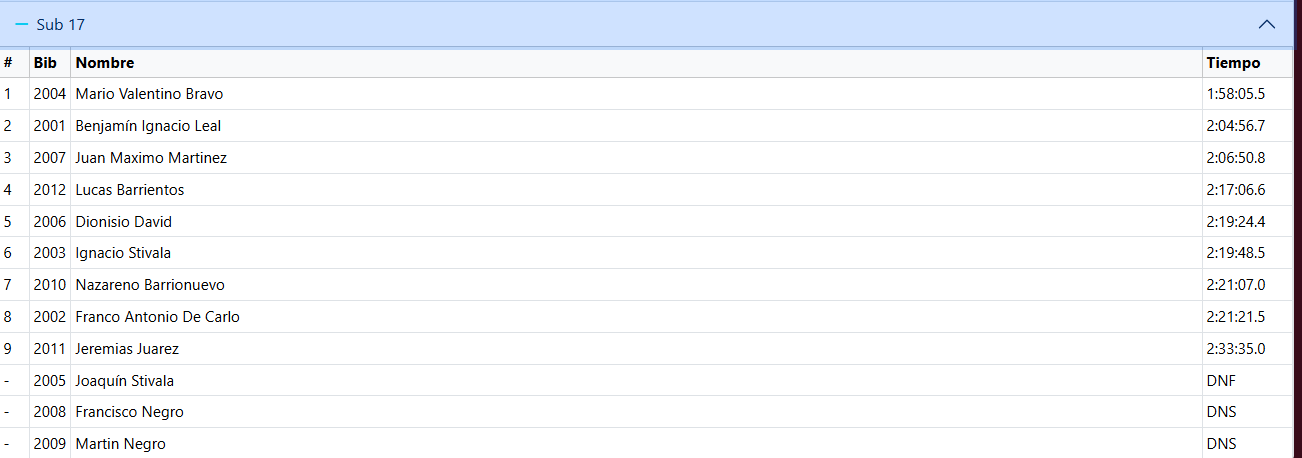Click Franco Antonio De Carlo row
The height and width of the screenshot is (458, 1302).
click(646, 317)
